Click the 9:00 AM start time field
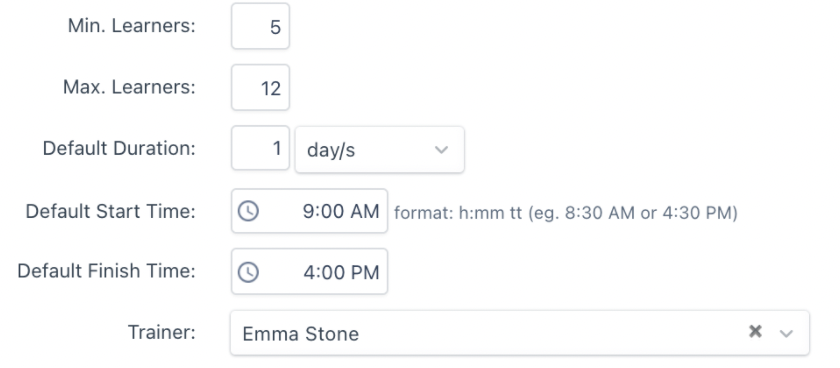This screenshot has width=840, height=368. click(x=309, y=211)
